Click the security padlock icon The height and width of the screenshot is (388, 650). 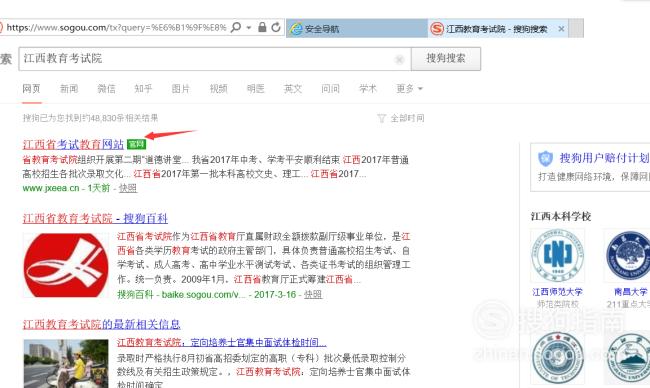pos(262,27)
